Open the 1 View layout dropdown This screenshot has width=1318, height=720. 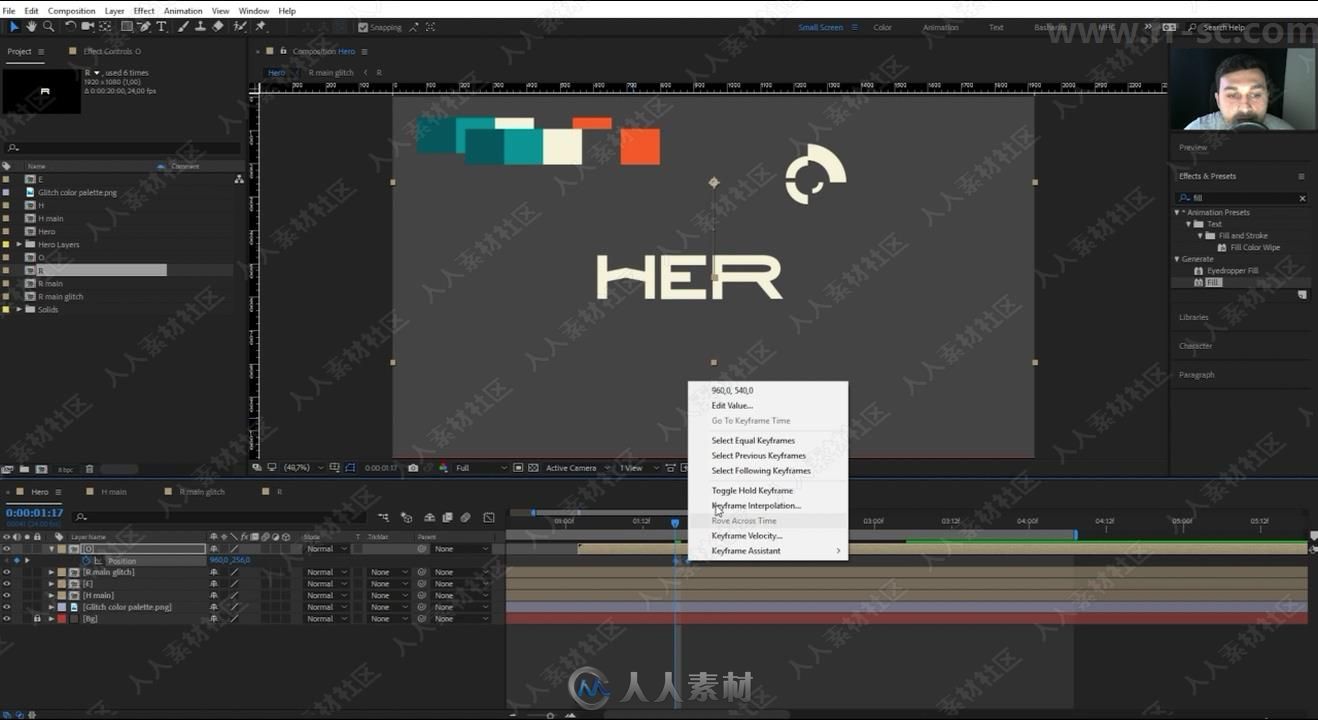tap(637, 467)
